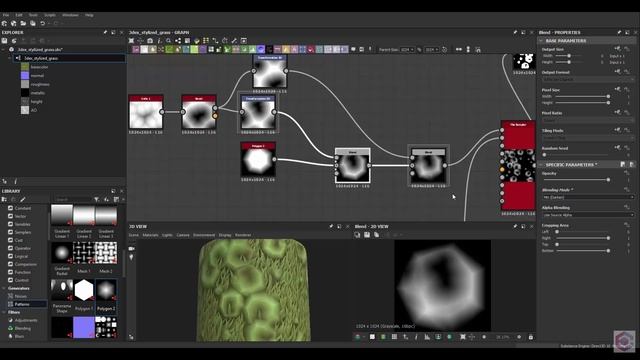Click the share nodes icon in graph toolbar
Viewport: 640px width, 360px height.
tap(178, 41)
